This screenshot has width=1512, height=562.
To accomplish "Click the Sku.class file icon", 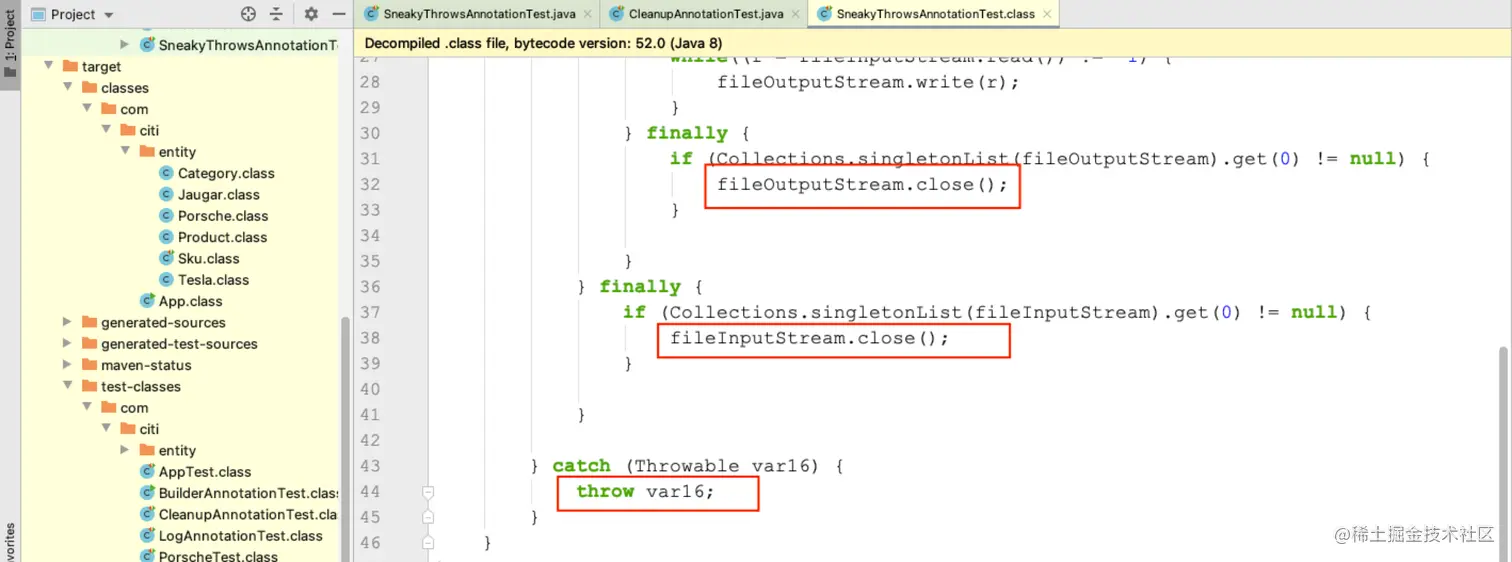I will click(167, 258).
